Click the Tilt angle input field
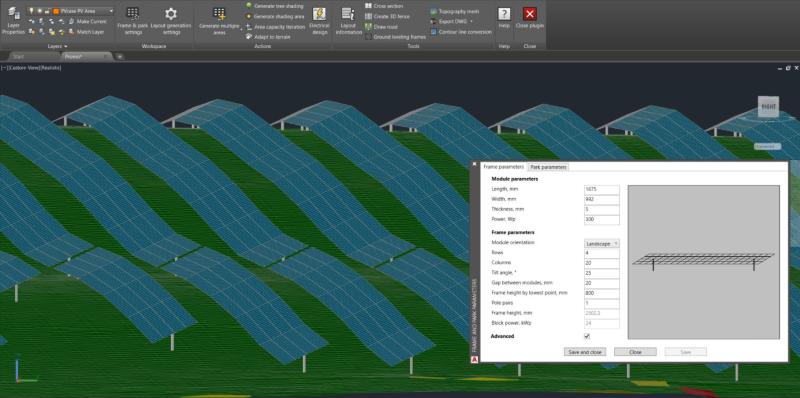The height and width of the screenshot is (398, 800). coord(602,273)
